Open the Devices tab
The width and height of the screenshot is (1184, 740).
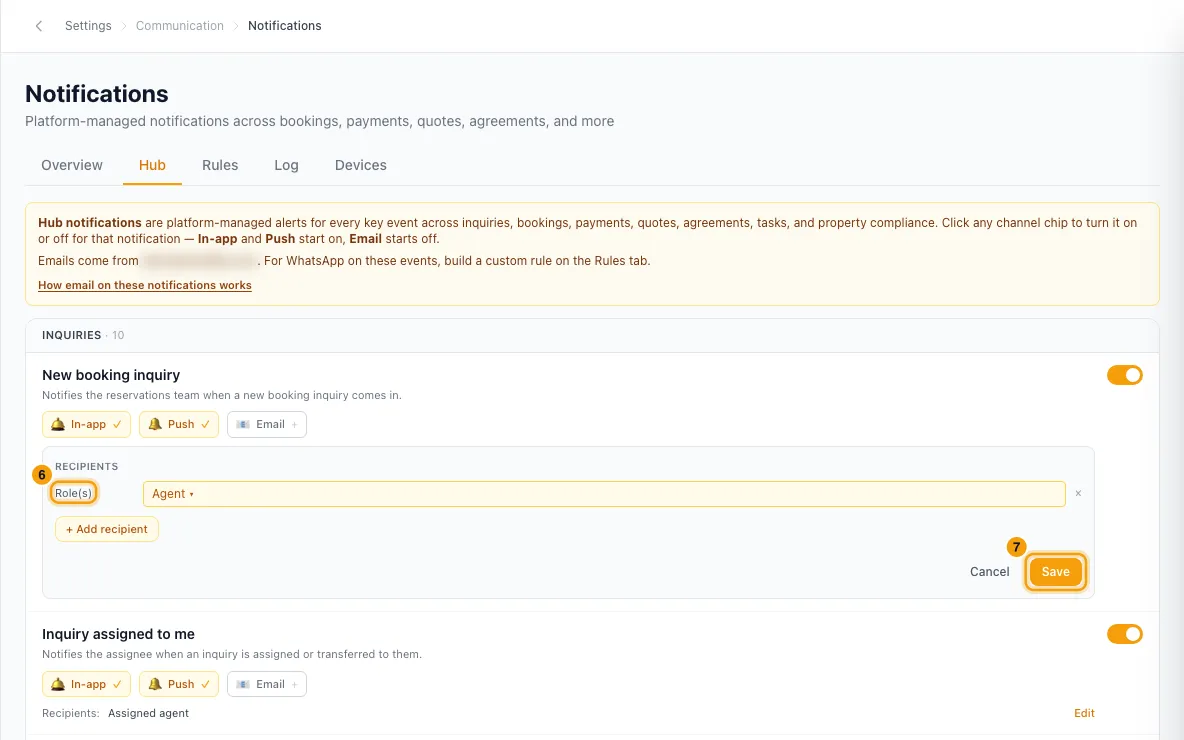click(x=360, y=165)
